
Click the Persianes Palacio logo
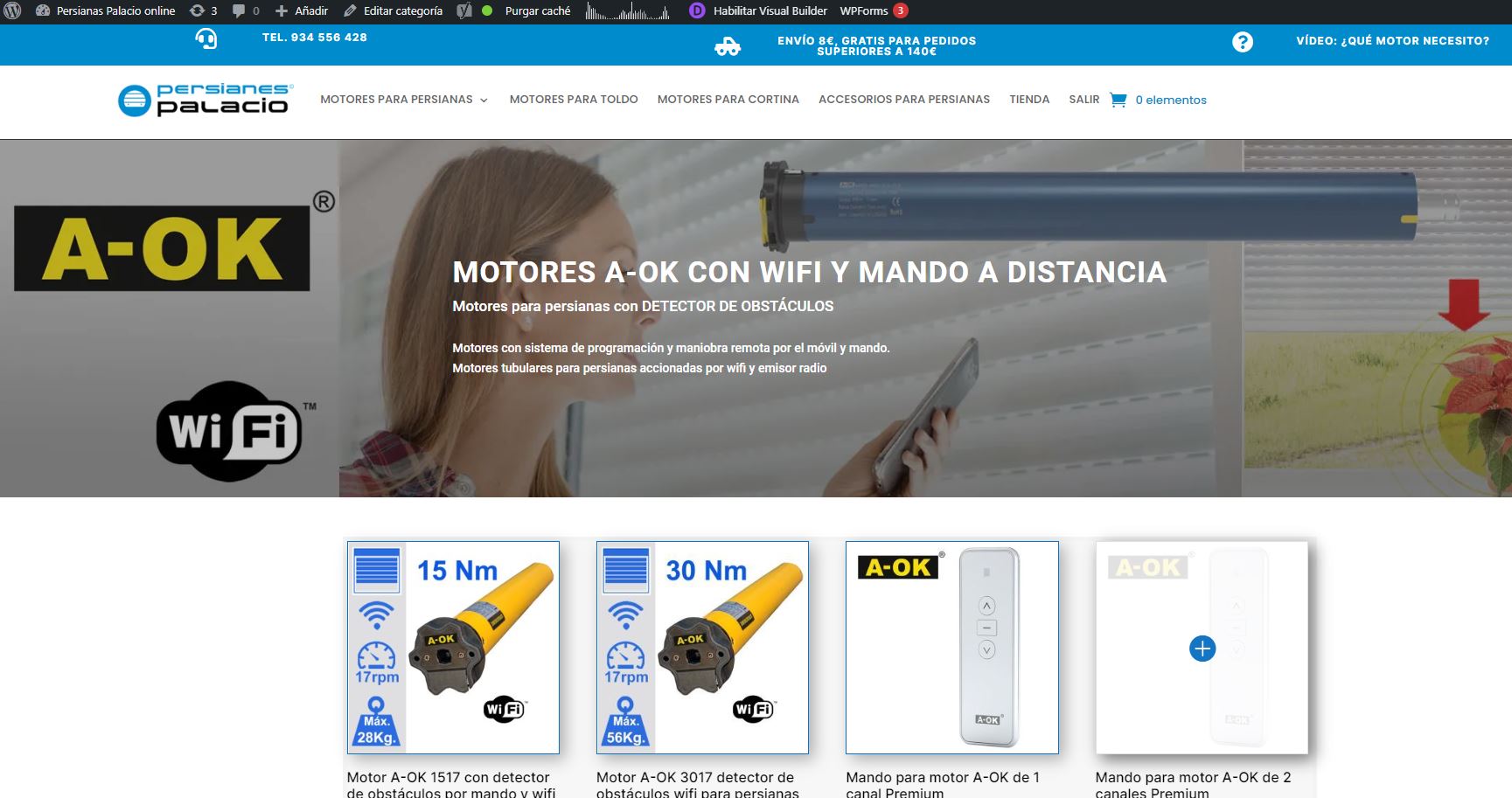click(206, 100)
